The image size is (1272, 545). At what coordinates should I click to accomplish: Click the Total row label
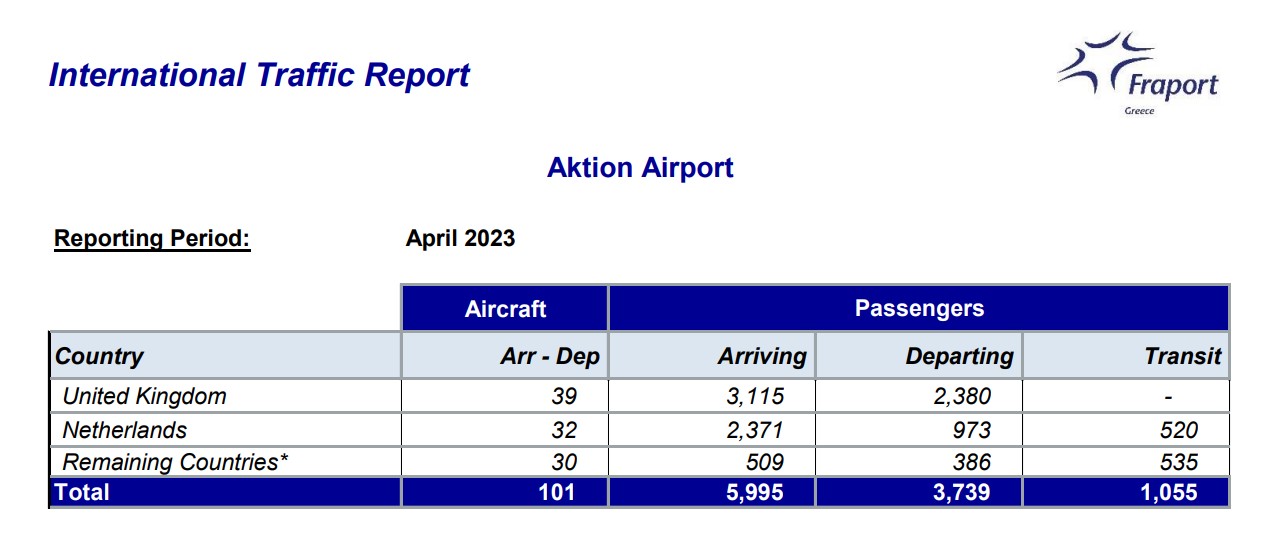(83, 492)
